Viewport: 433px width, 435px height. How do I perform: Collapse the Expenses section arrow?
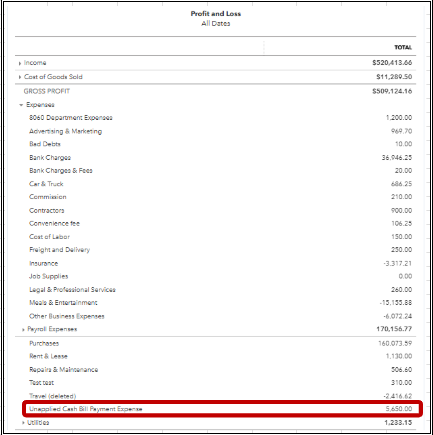(x=21, y=105)
